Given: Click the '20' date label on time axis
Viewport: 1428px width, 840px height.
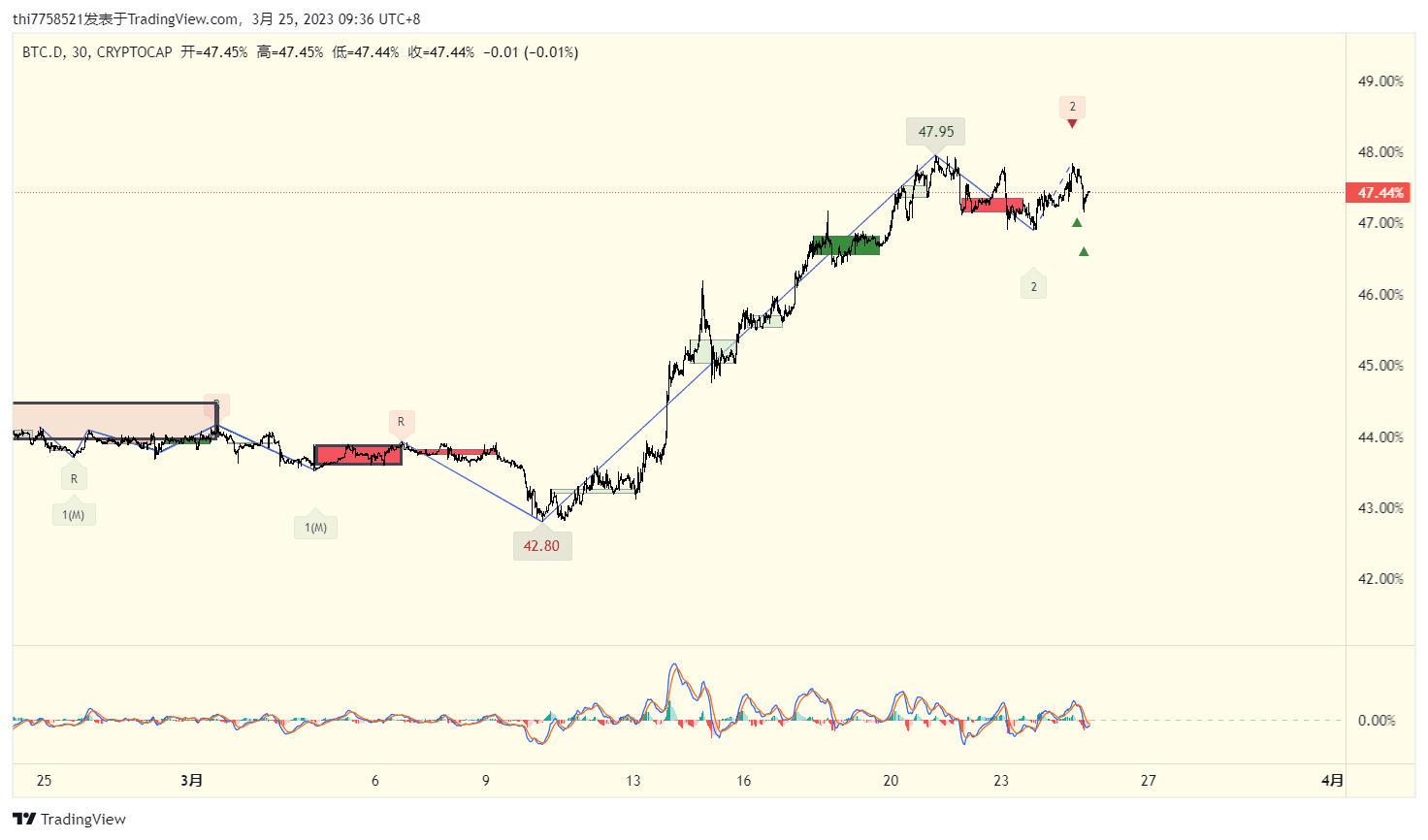Looking at the screenshot, I should click(x=891, y=781).
